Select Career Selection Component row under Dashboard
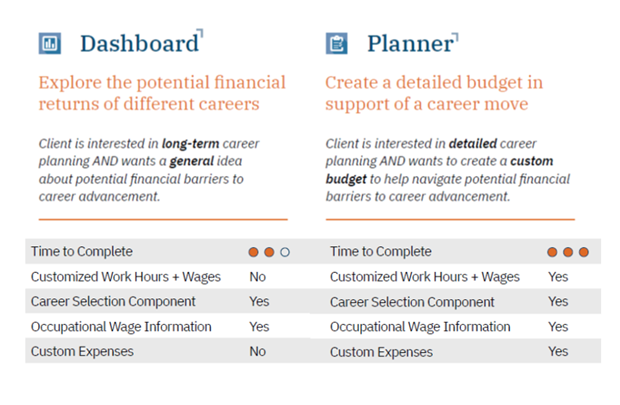Image resolution: width=620 pixels, height=405 pixels. tap(113, 301)
